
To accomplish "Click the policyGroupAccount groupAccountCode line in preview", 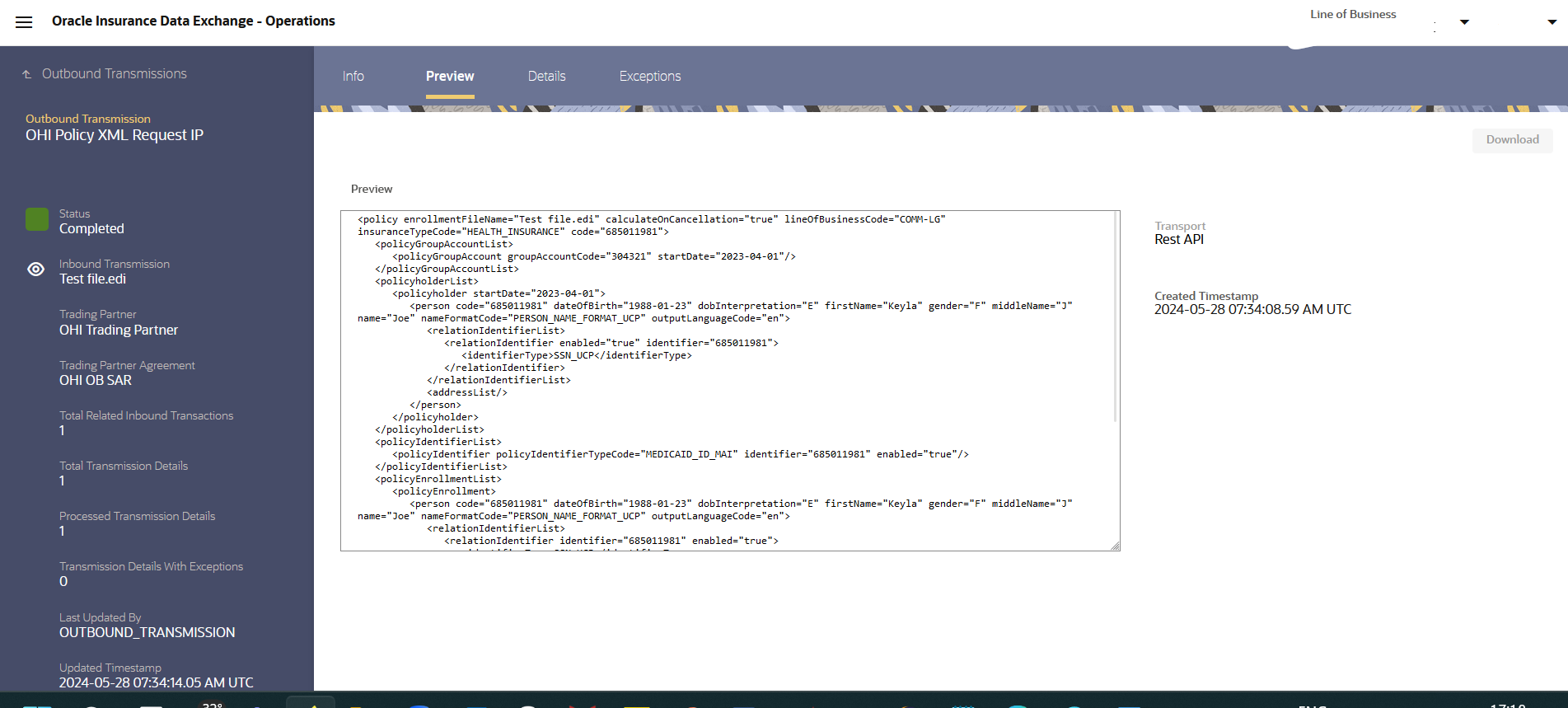I will point(594,256).
